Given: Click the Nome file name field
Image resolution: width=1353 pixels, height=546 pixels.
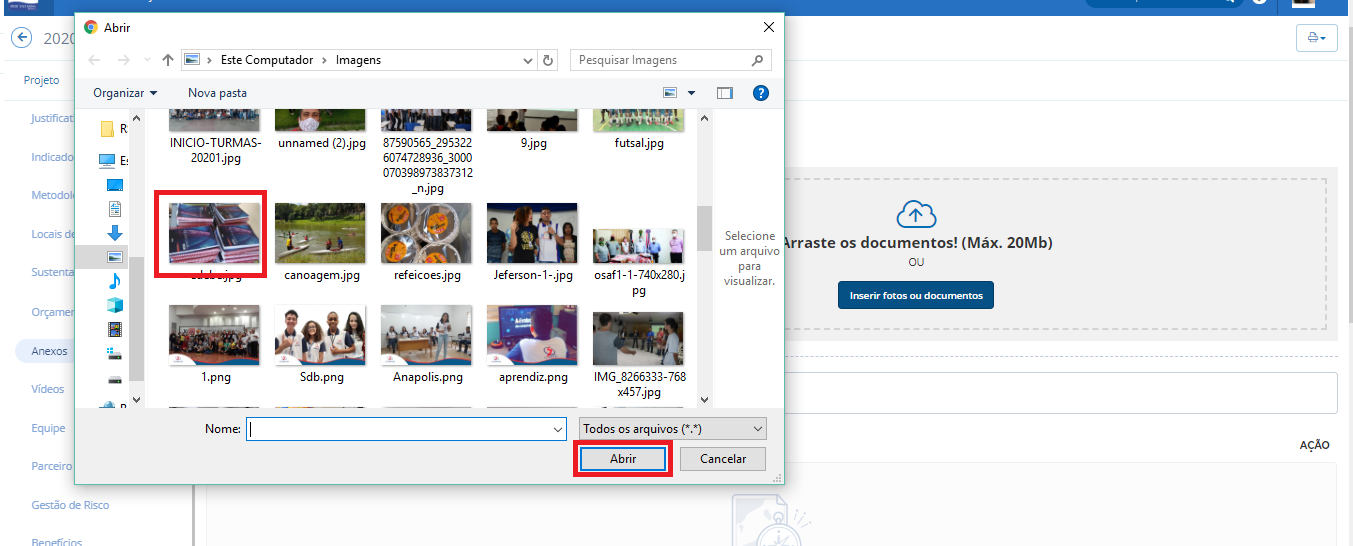Looking at the screenshot, I should pyautogui.click(x=406, y=429).
